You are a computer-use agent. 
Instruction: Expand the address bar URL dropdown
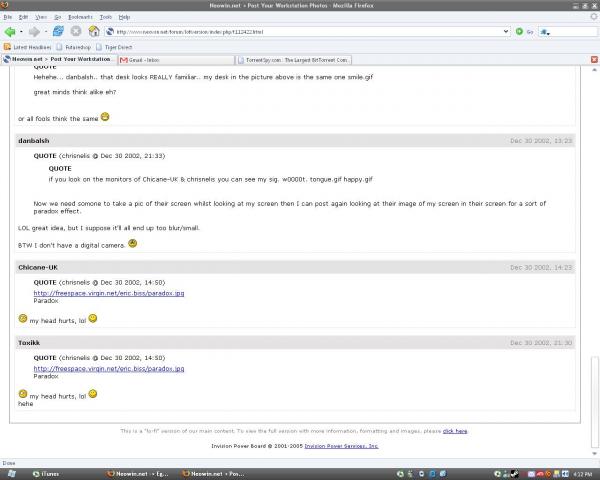pos(506,31)
